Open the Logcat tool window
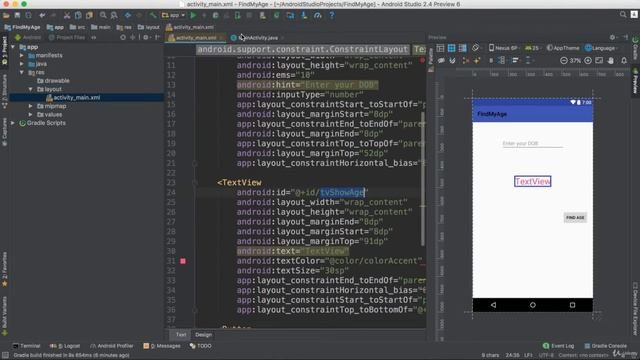Viewport: 640px width, 360px height. [64, 346]
